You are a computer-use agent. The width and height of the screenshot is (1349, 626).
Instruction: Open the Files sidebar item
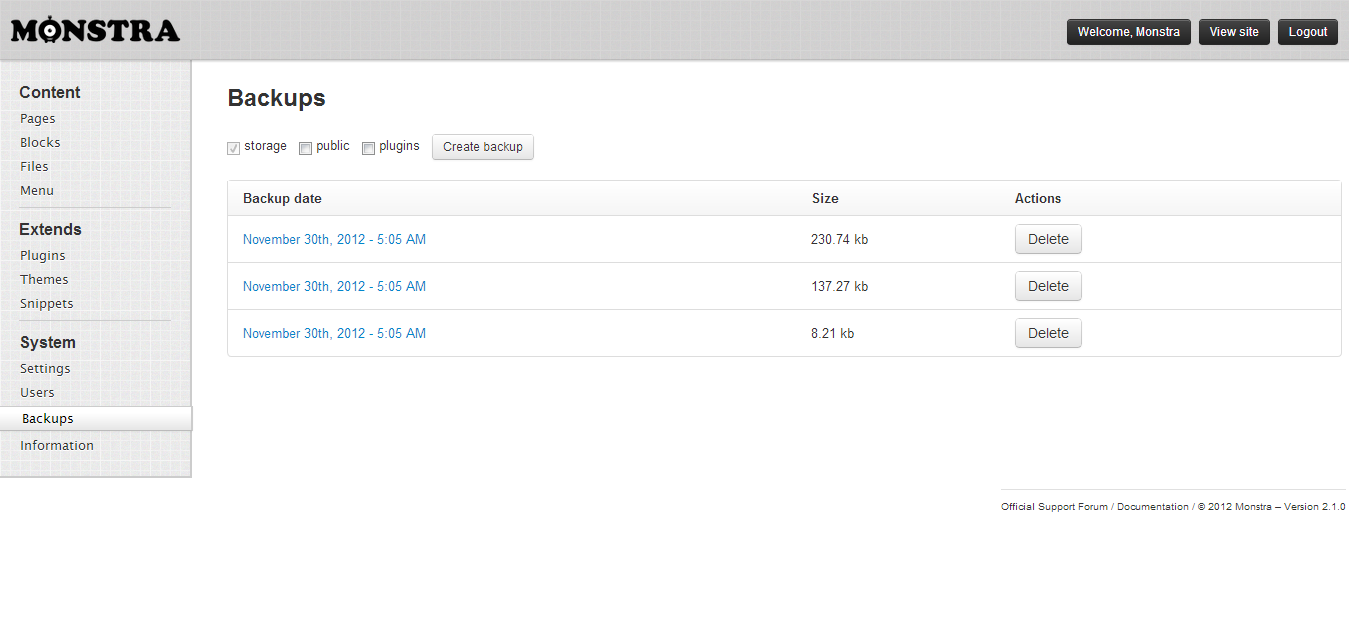pyautogui.click(x=34, y=166)
